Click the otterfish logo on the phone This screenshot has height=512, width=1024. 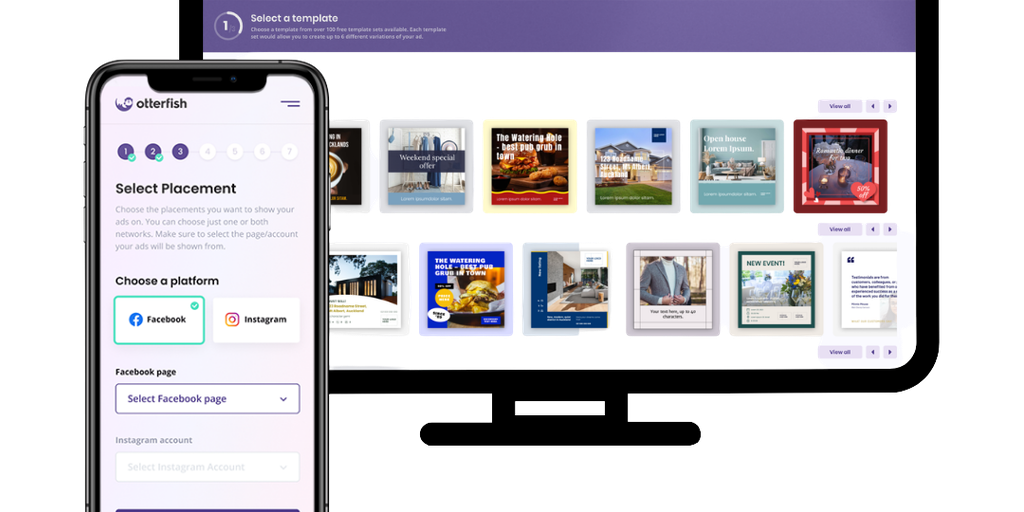pos(151,103)
